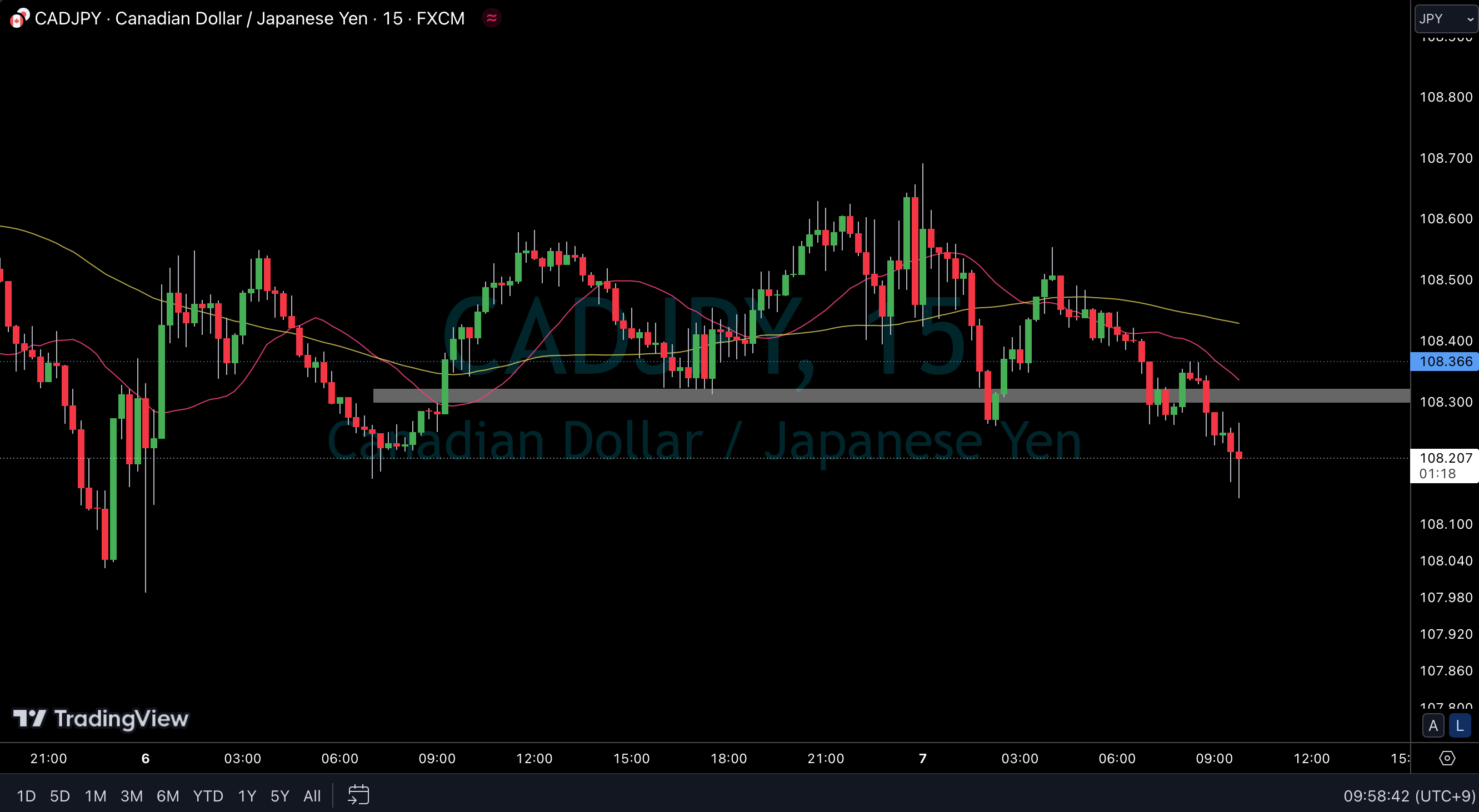Screen dimensions: 1479x812
Task: Click the pink approximate-data indicator icon
Action: coord(492,18)
